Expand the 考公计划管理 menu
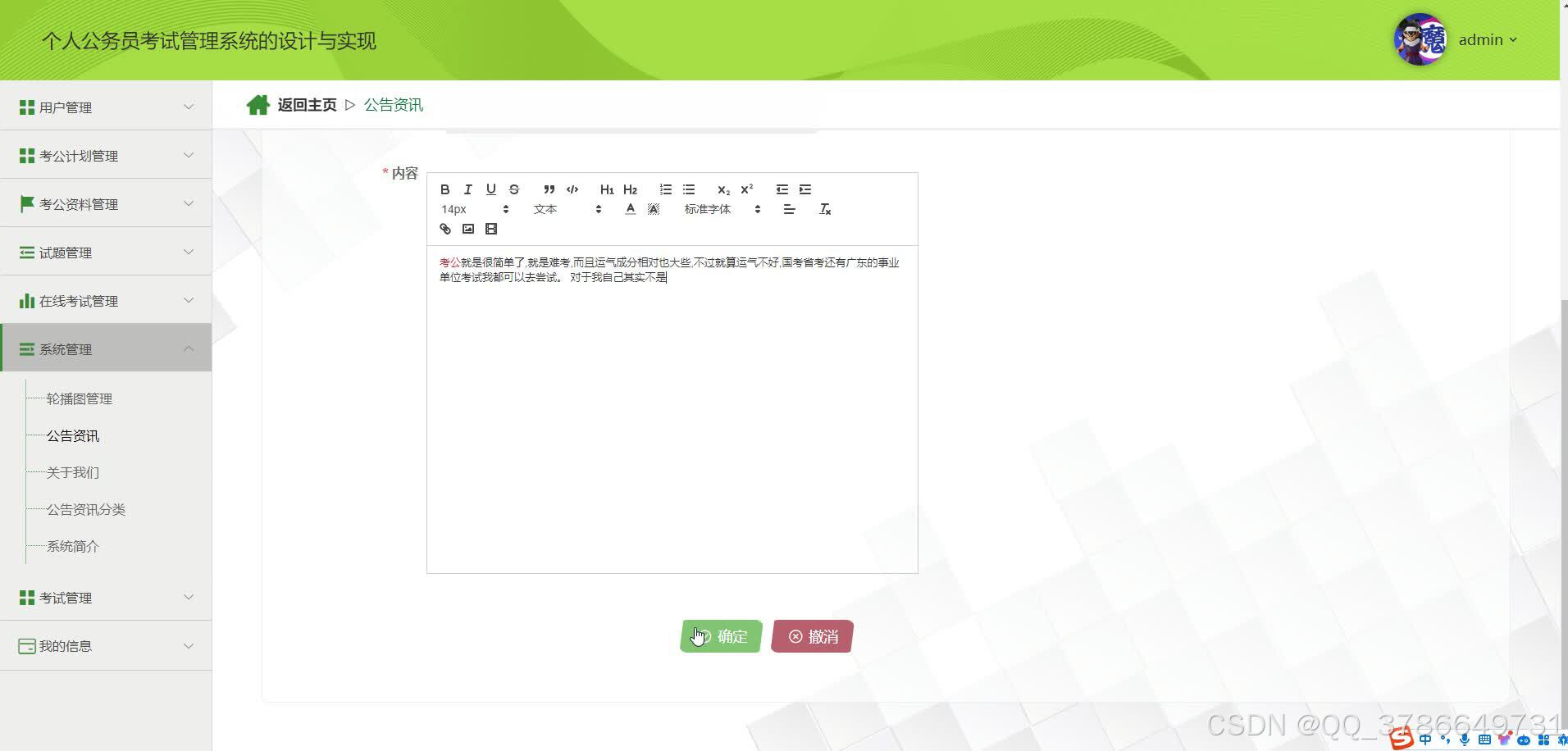Viewport: 1568px width, 751px height. [106, 155]
